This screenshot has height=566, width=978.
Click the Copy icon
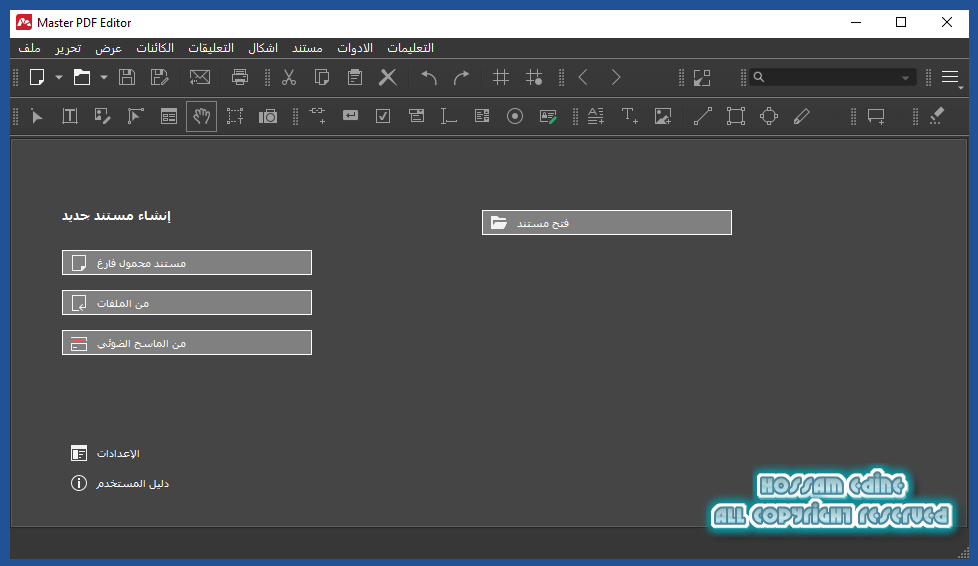point(322,77)
